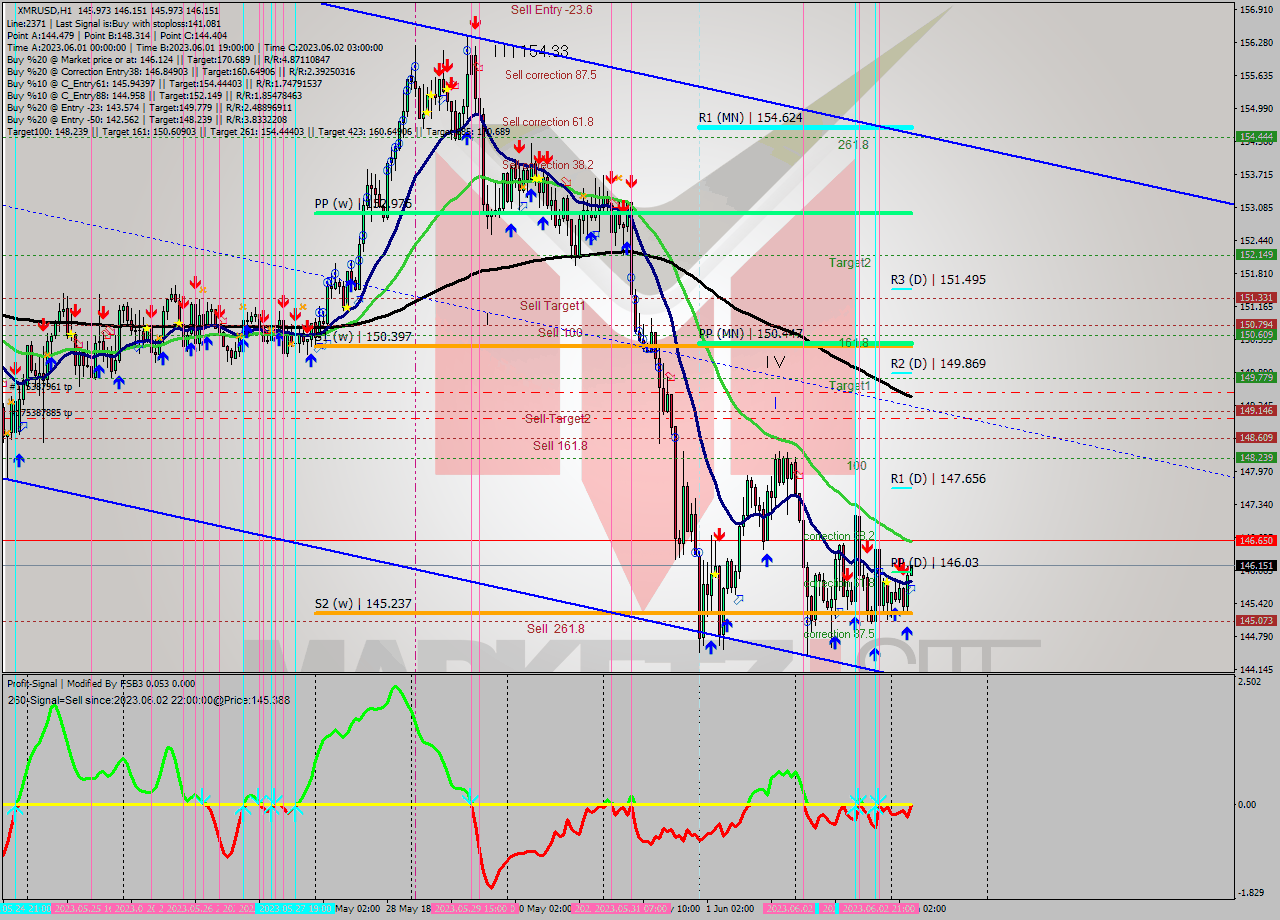Select the Sell Entry -23.6 text
The image size is (1280, 920).
[551, 10]
